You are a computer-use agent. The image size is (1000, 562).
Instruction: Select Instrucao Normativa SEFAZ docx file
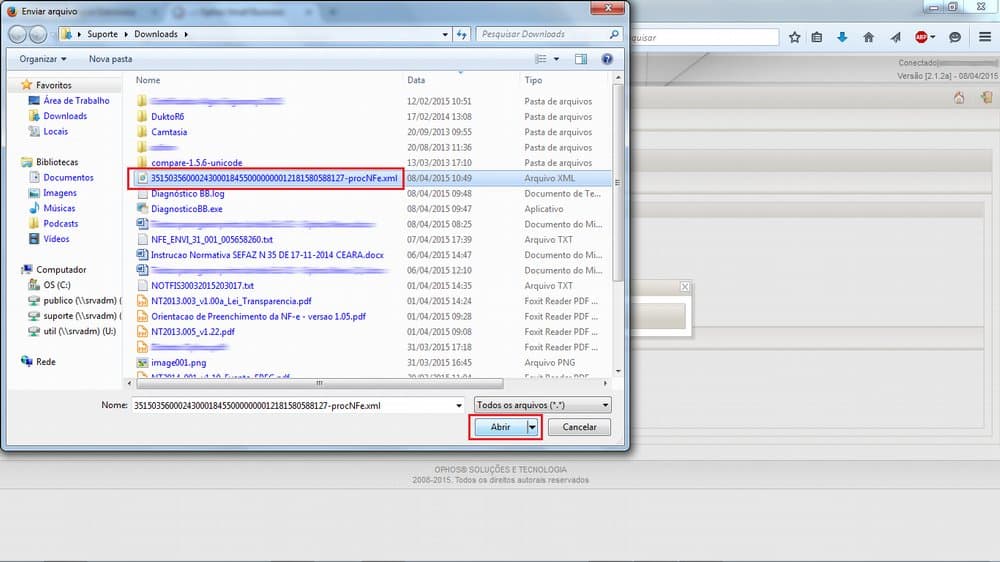[x=267, y=255]
